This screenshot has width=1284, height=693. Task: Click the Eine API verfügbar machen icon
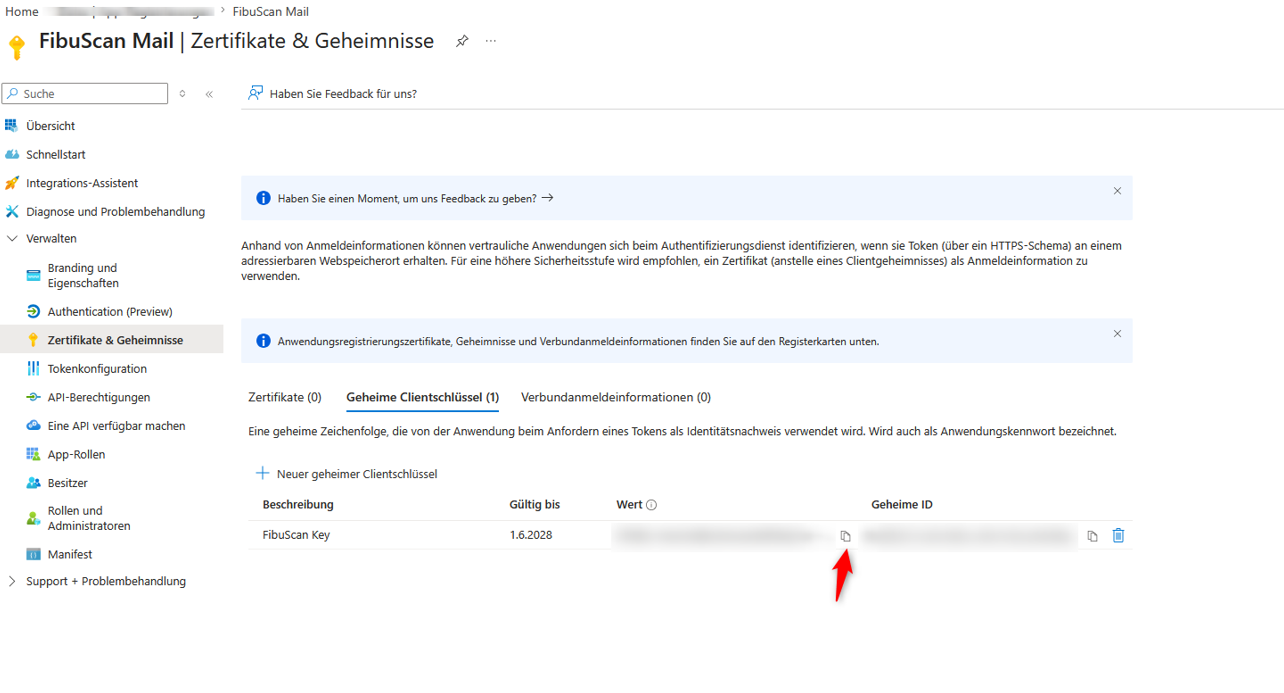click(33, 426)
